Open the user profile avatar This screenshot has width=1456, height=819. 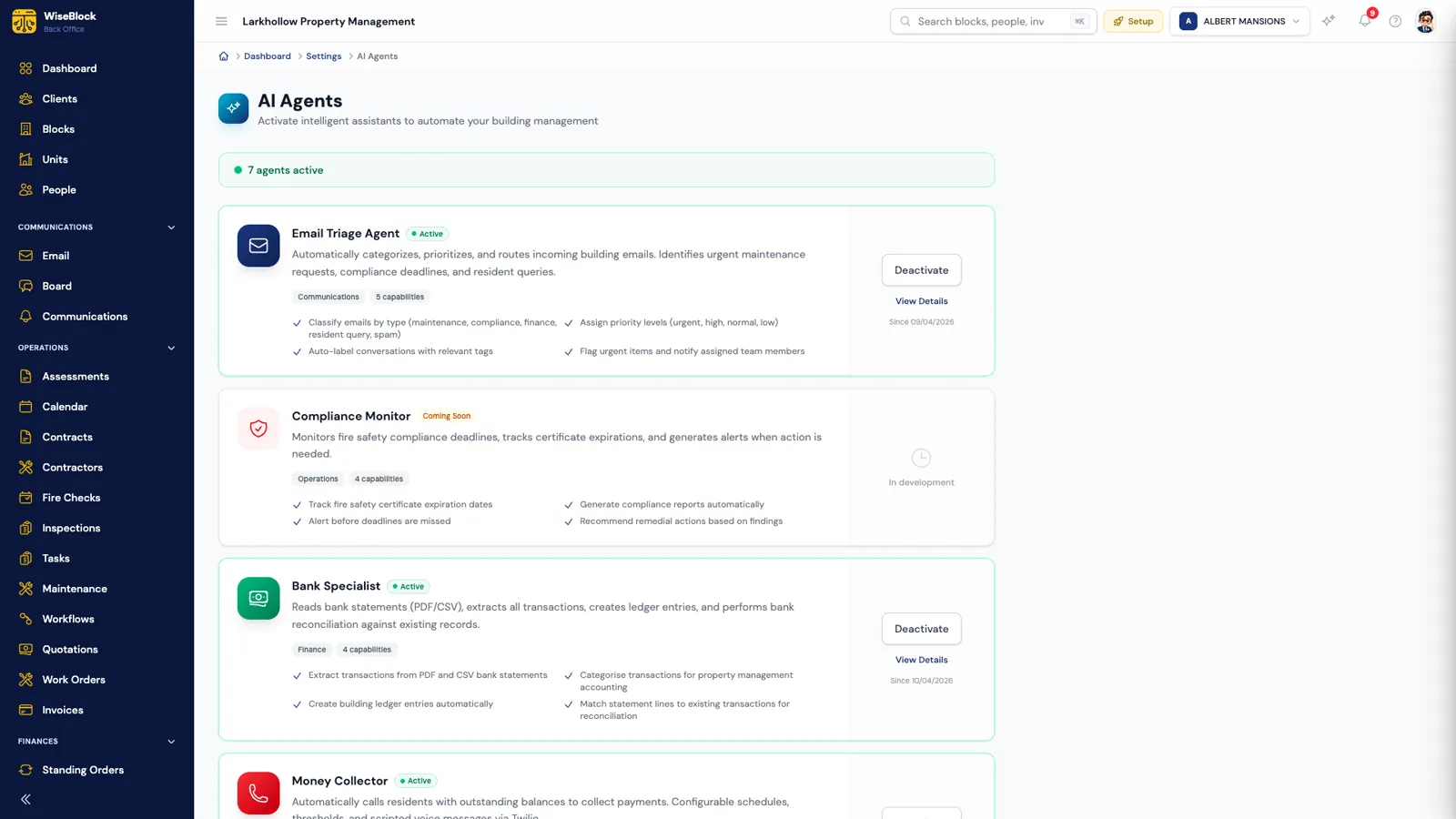coord(1426,21)
